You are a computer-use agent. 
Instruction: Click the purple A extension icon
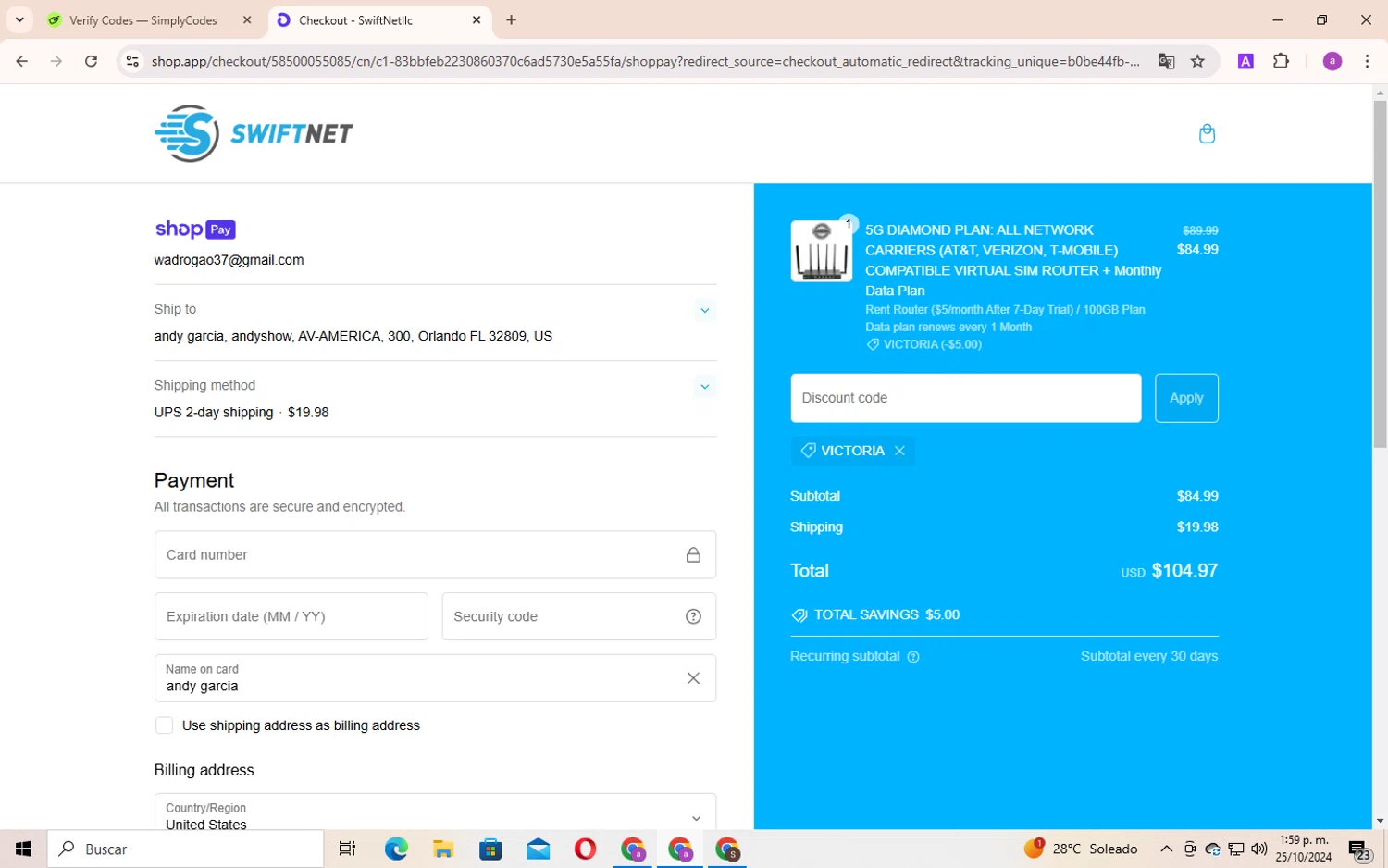coord(1245,61)
